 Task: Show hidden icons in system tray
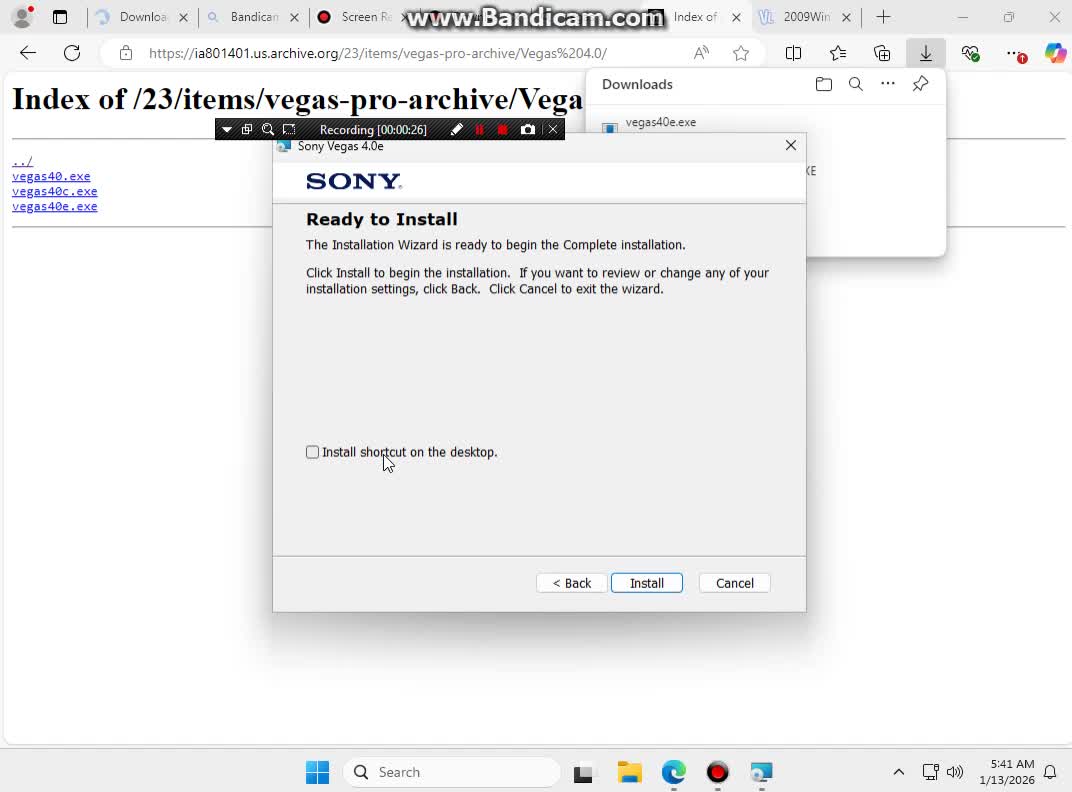point(898,772)
